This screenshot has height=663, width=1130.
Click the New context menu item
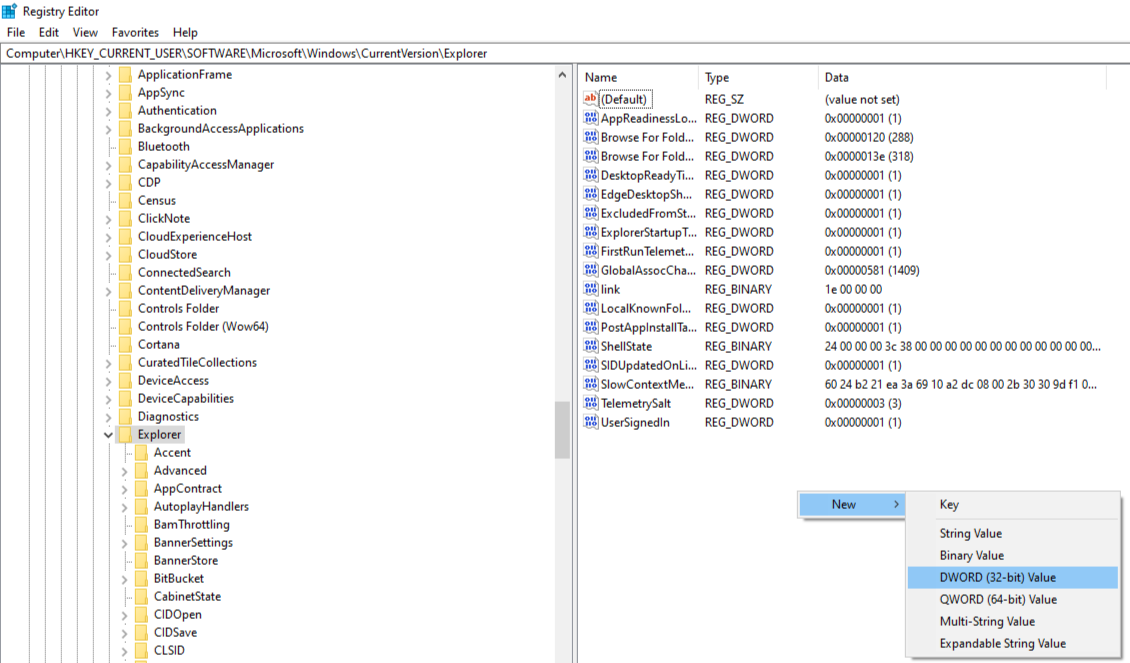852,504
